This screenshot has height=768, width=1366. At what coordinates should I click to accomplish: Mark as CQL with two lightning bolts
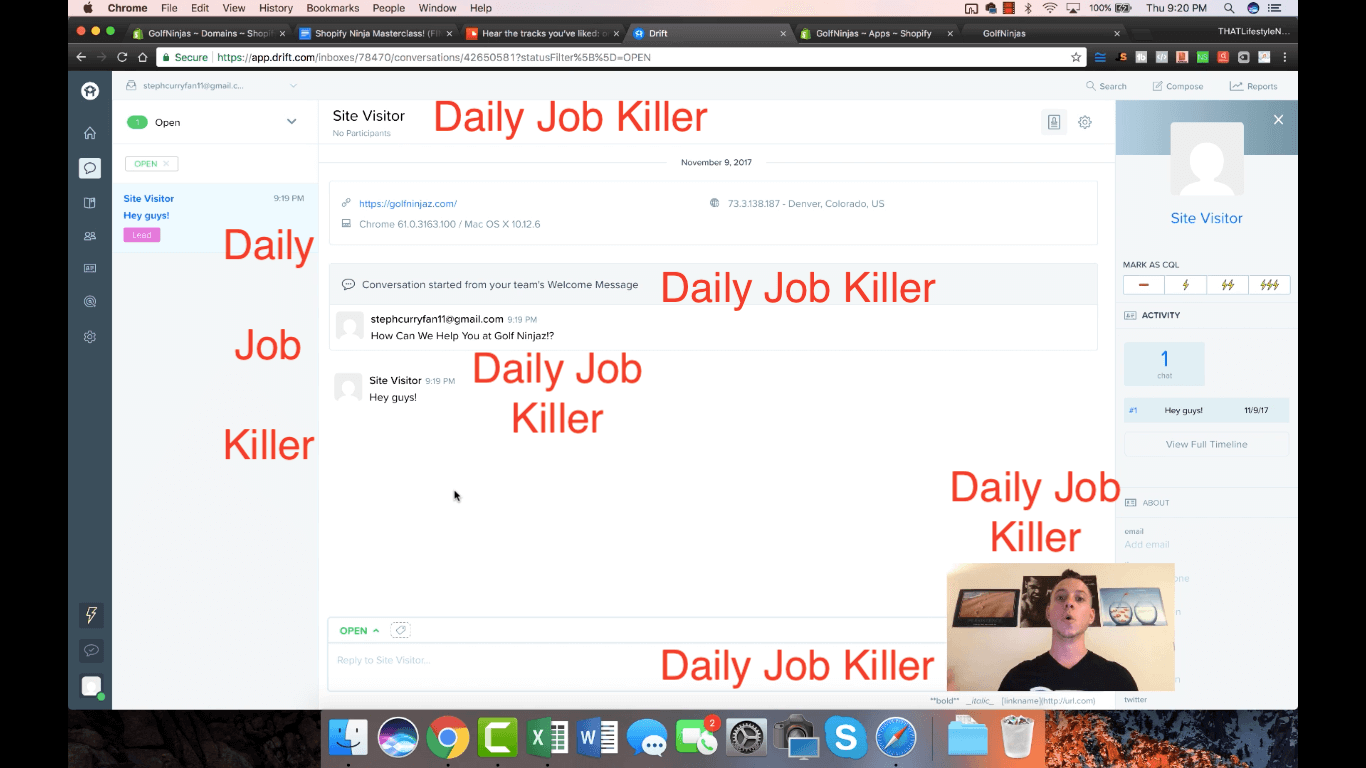point(1227,285)
